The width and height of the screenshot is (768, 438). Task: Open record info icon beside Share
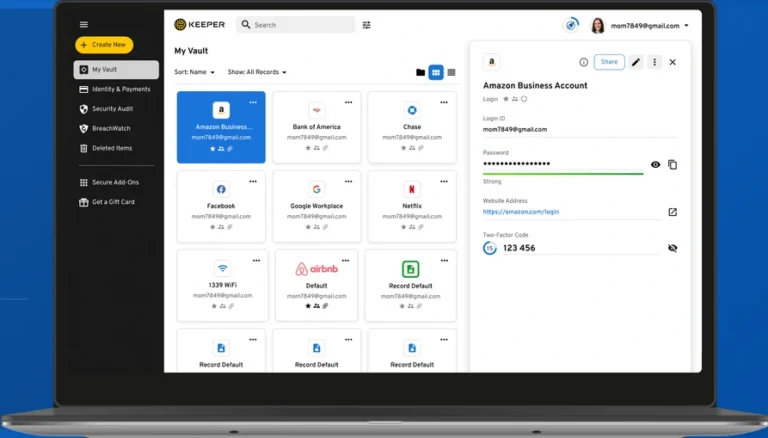pos(583,62)
